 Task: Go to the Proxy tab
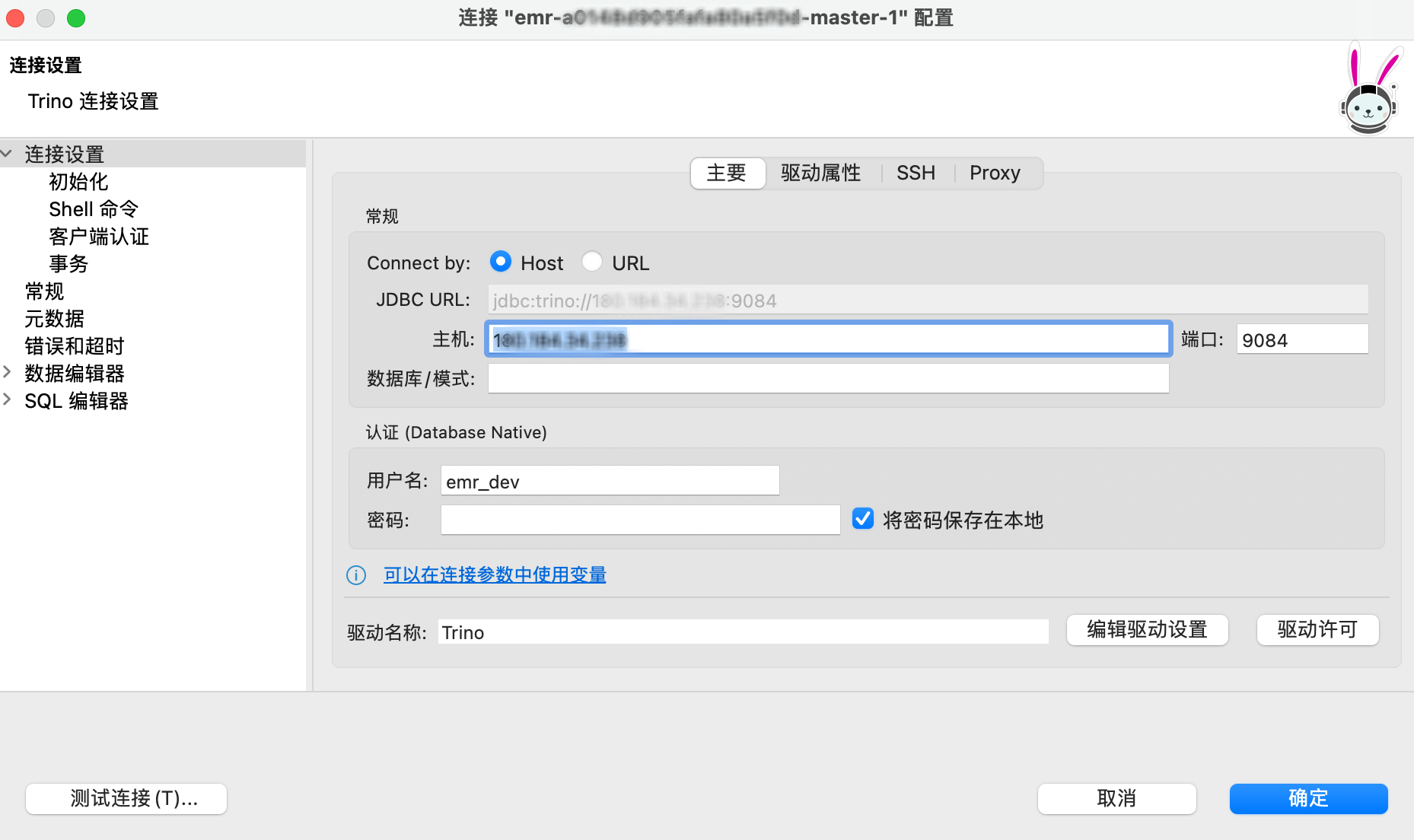(994, 173)
